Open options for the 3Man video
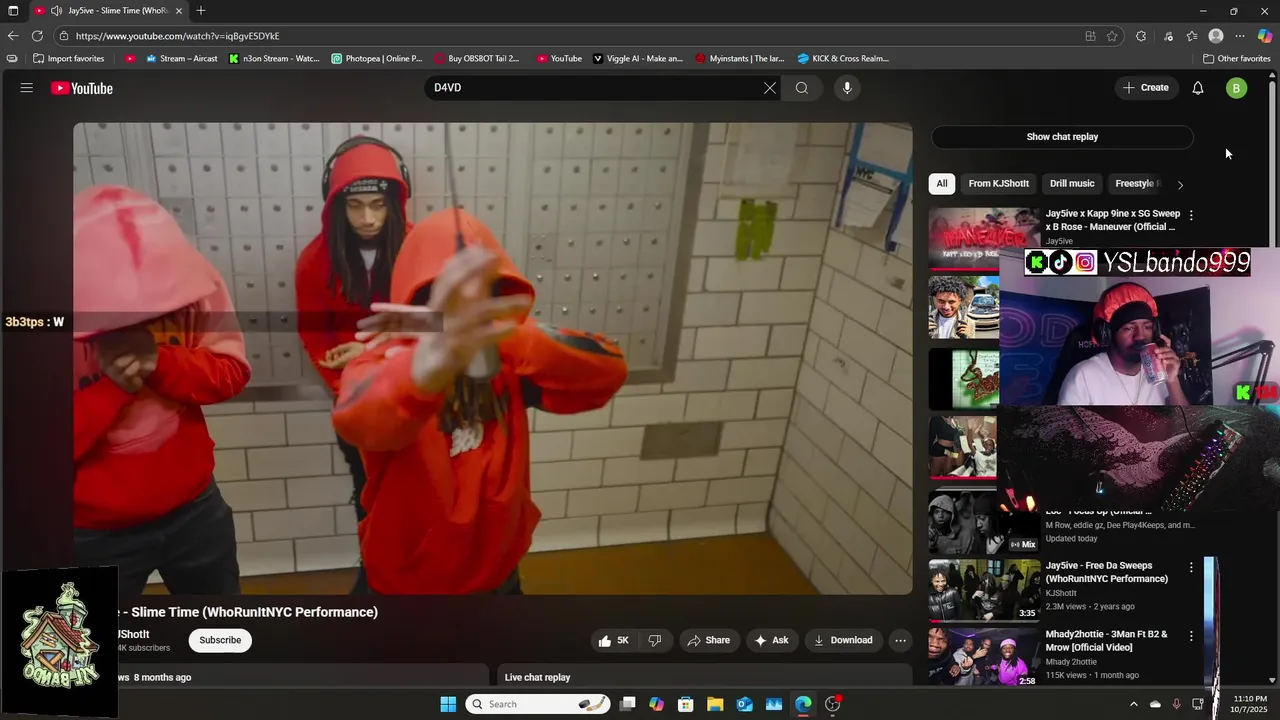1280x720 pixels. 1191,636
